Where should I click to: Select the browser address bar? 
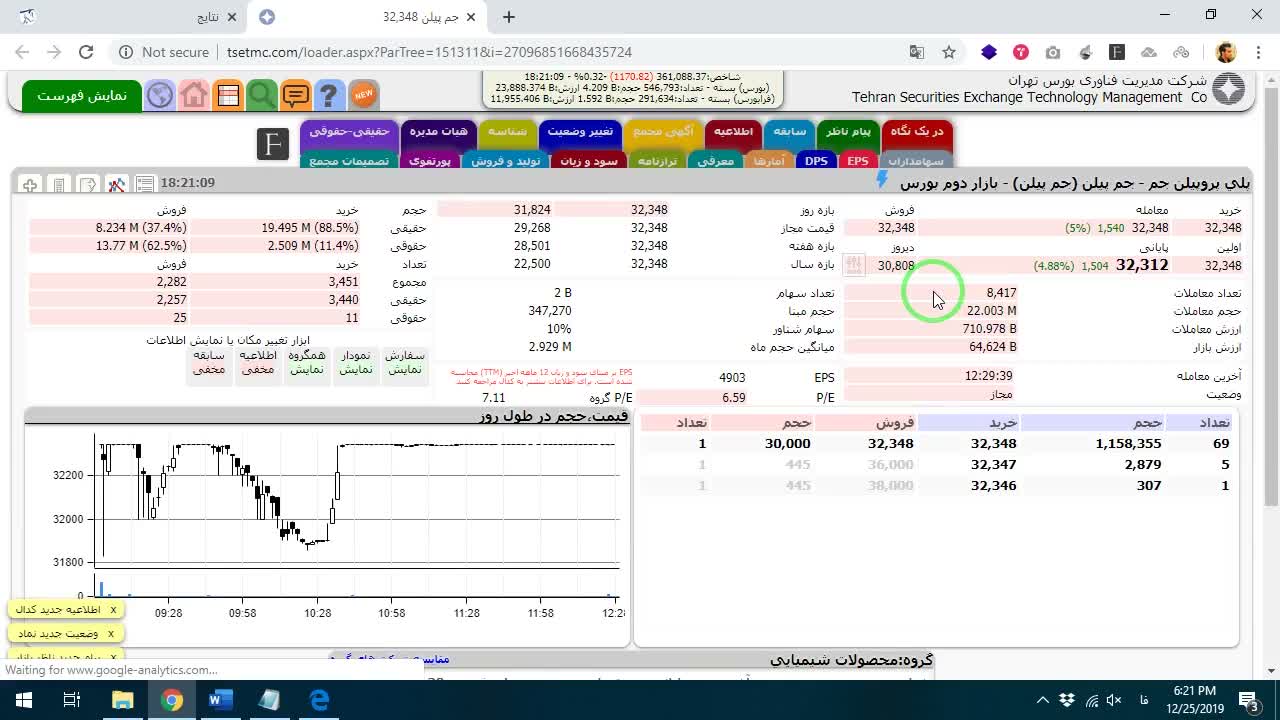point(560,52)
